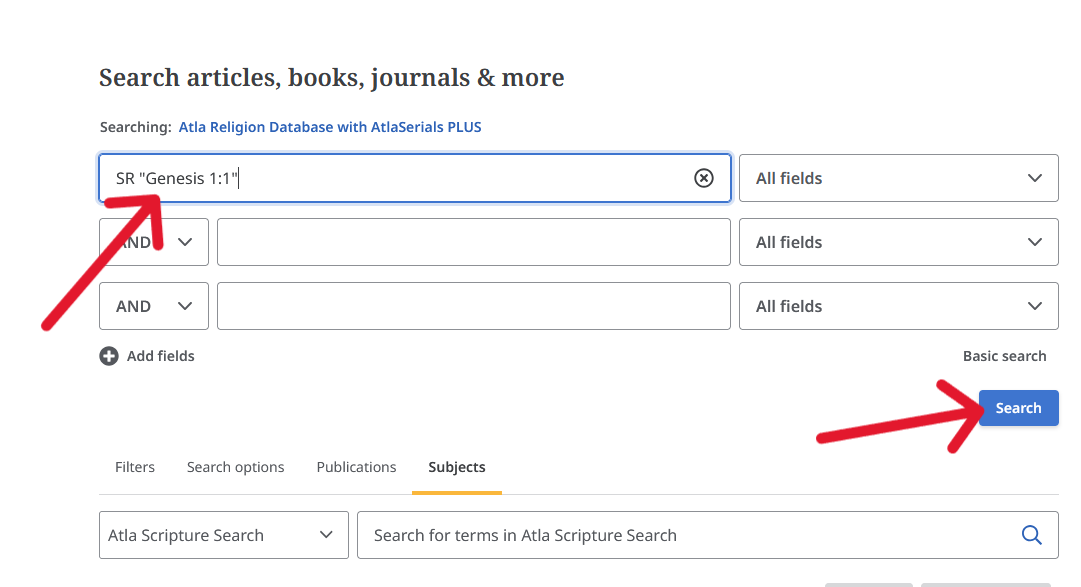
Task: Expand the second row boolean operator dropdown
Action: click(154, 242)
